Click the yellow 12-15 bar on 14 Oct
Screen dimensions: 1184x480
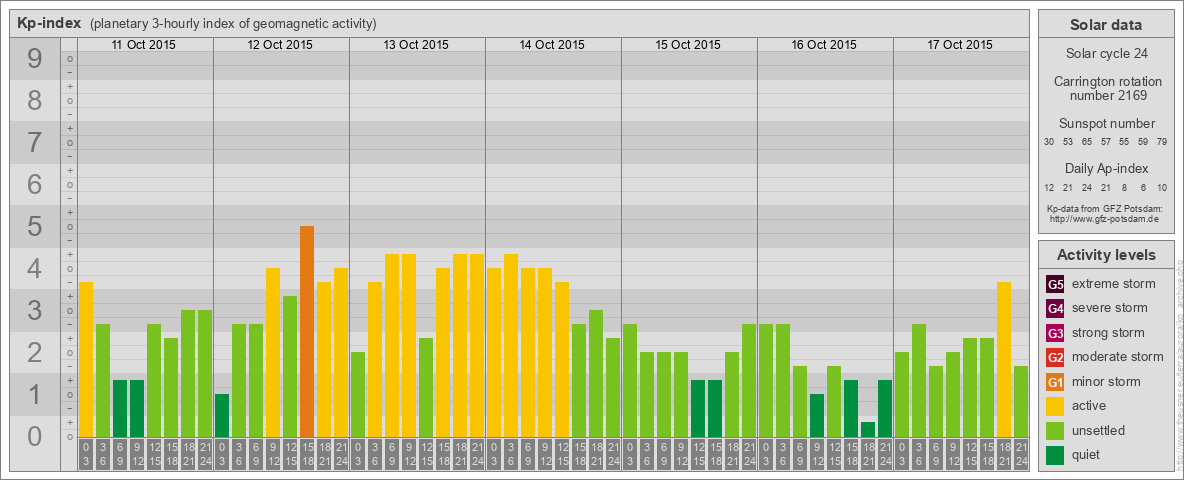(562, 359)
